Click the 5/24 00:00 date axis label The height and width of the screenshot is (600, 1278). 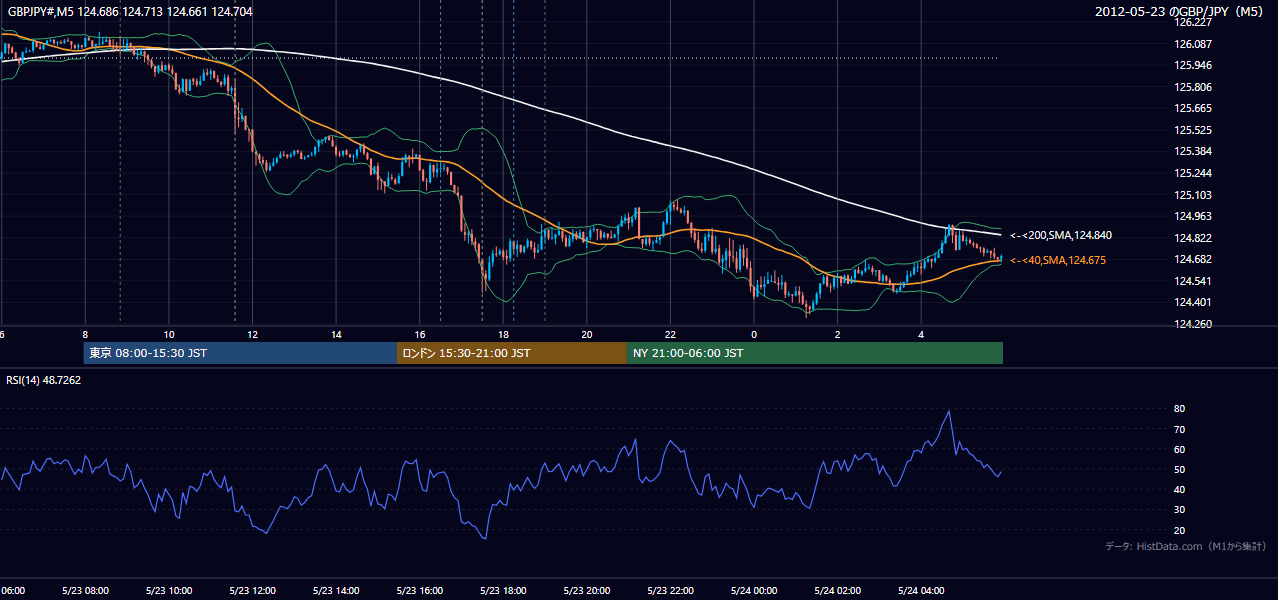tap(754, 591)
